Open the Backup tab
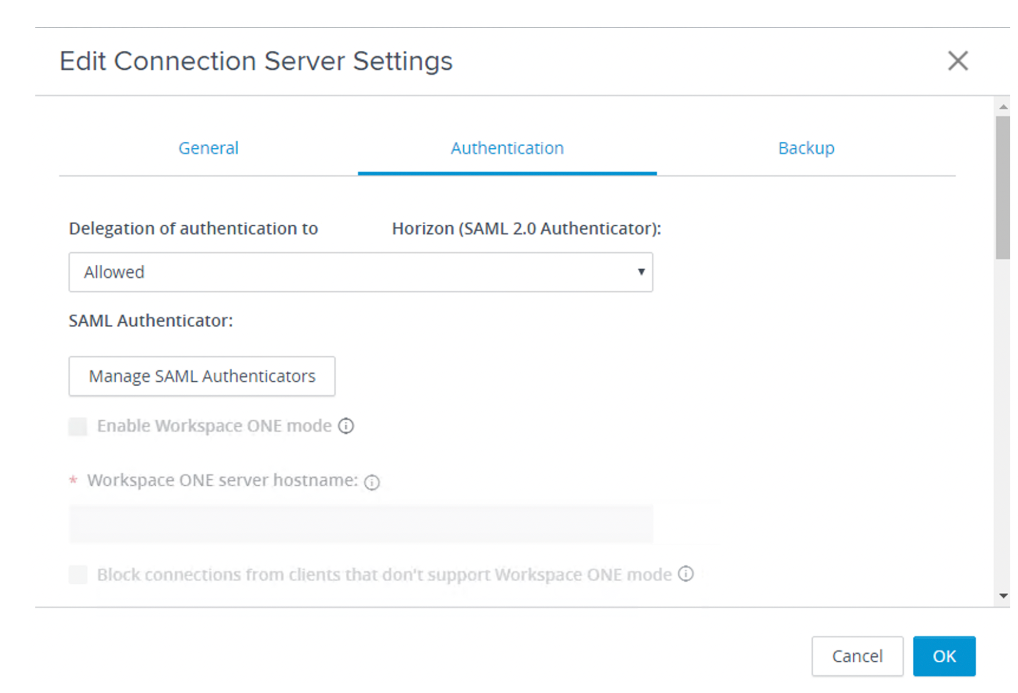 806,148
